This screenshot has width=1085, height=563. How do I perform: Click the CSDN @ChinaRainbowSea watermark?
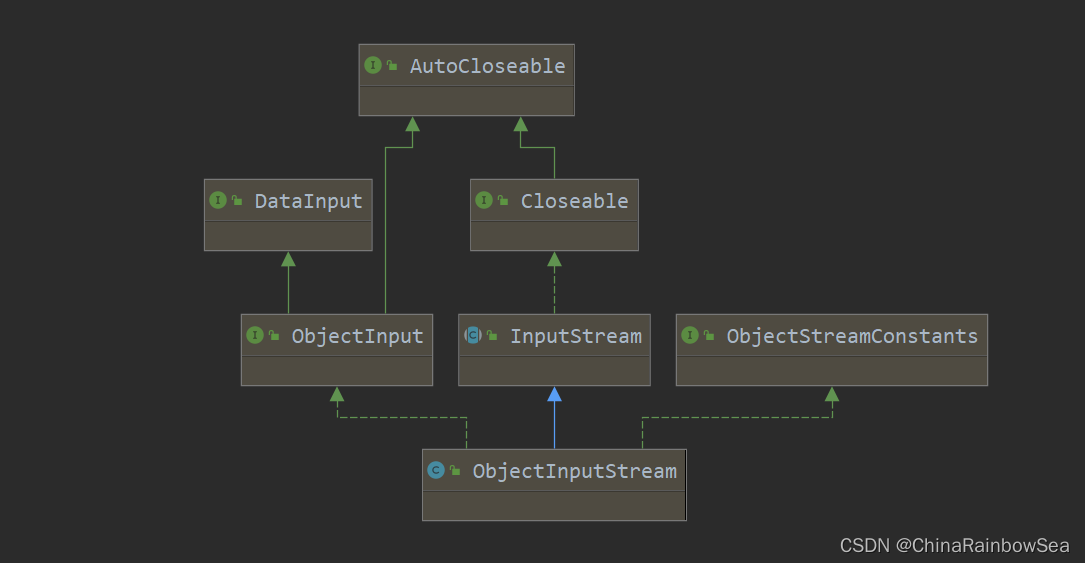point(954,546)
